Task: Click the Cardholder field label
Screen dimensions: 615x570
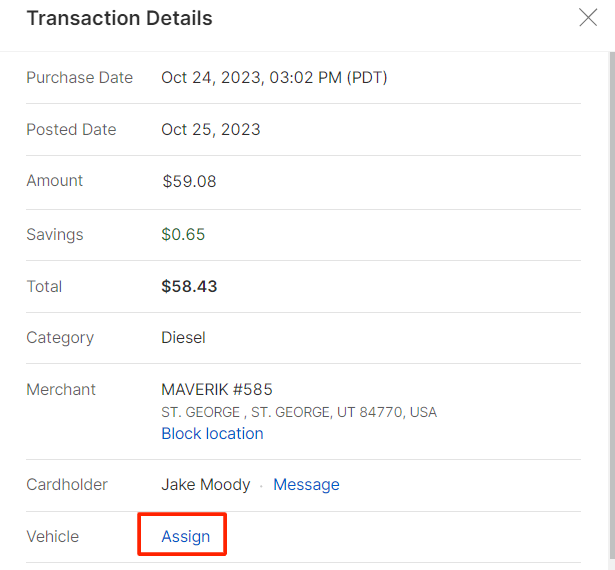Action: pyautogui.click(x=67, y=485)
